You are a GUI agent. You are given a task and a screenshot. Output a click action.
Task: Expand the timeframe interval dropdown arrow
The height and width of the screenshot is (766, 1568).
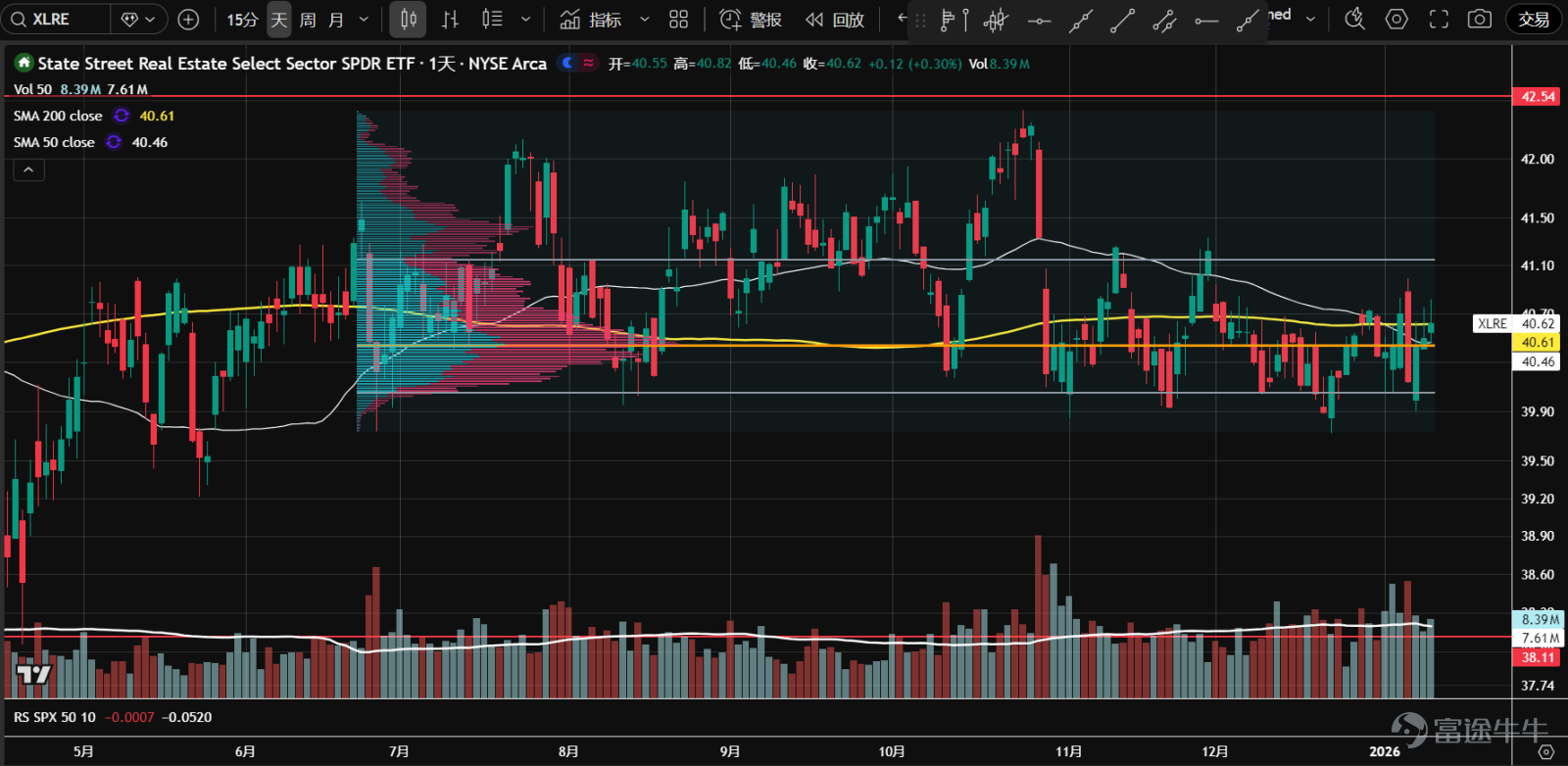coord(364,20)
